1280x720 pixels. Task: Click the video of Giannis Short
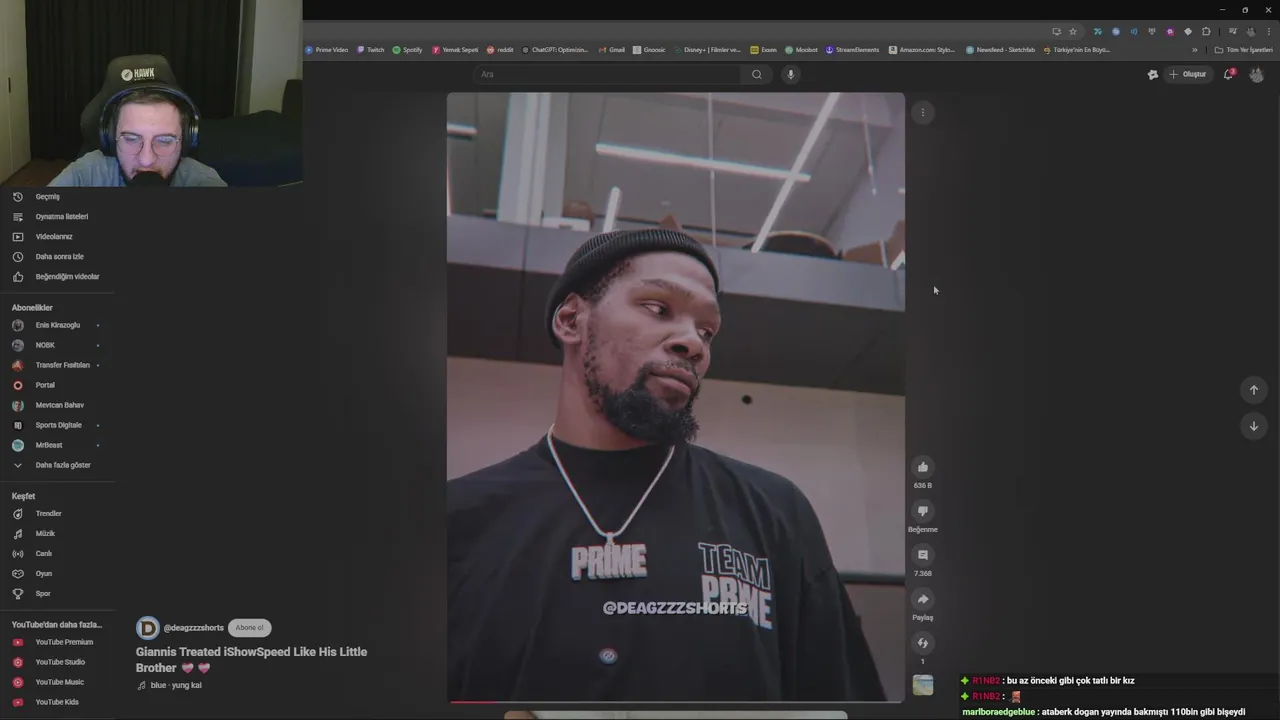(676, 396)
